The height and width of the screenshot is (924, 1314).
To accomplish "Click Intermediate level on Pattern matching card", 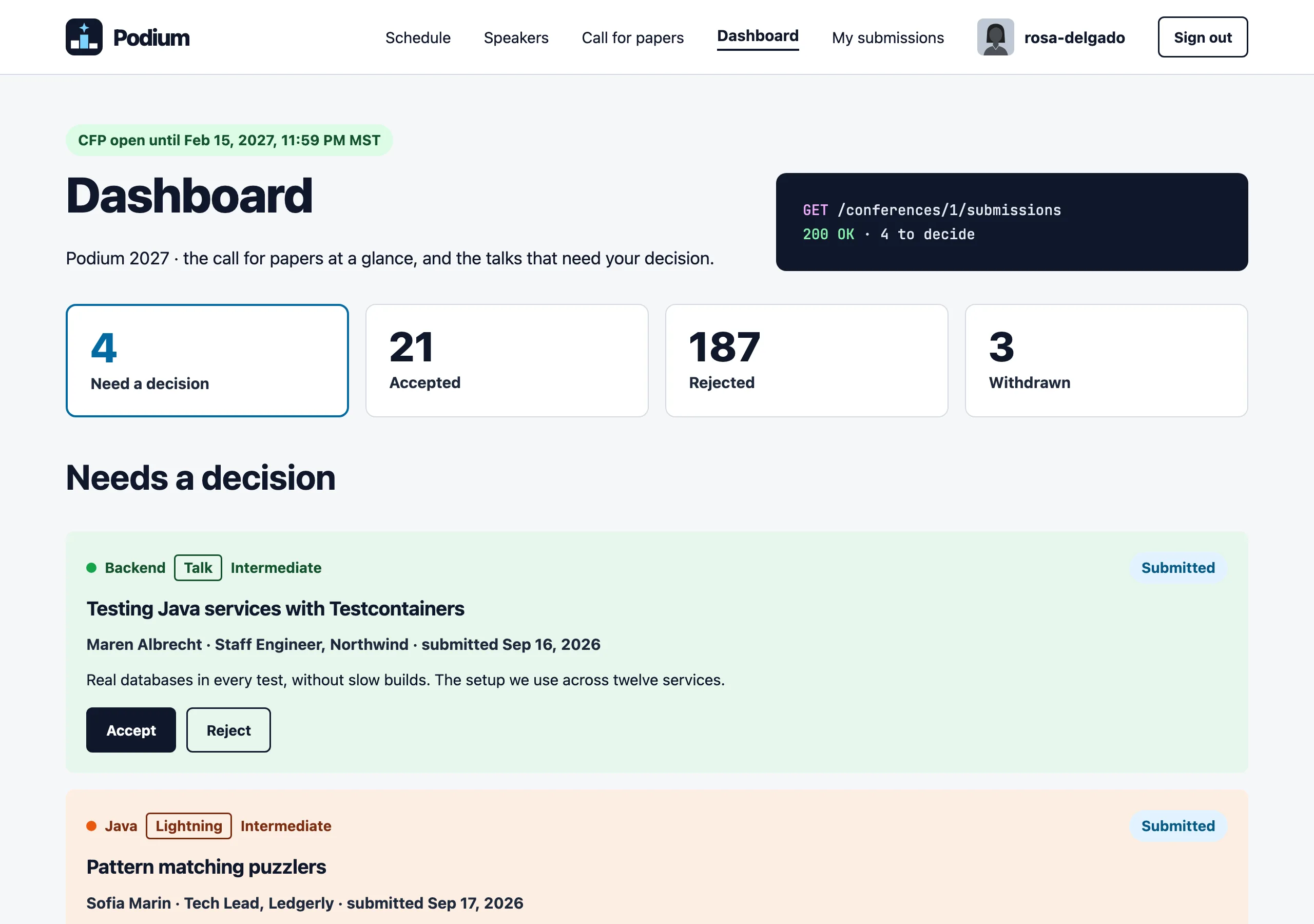I will pos(285,826).
